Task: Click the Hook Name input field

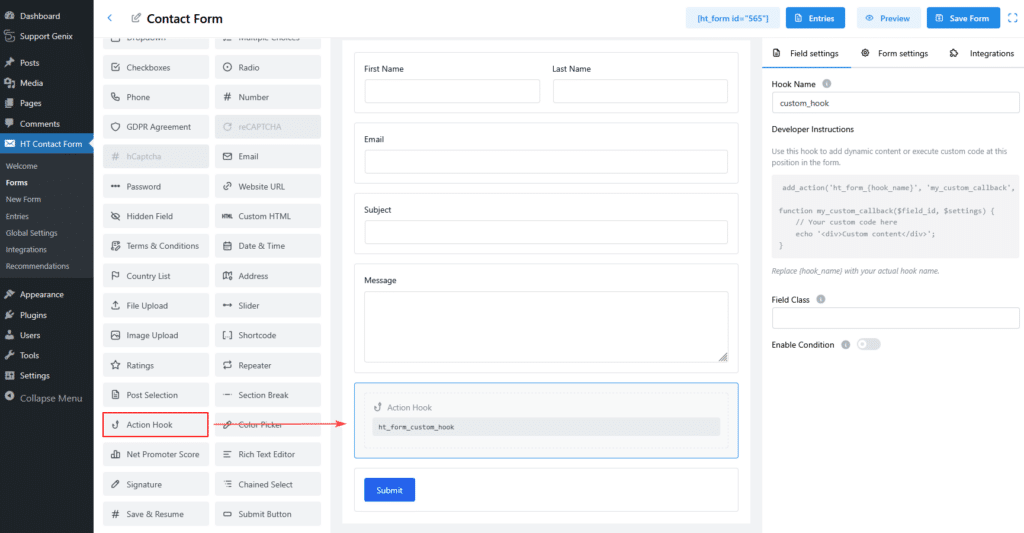Action: 895,103
